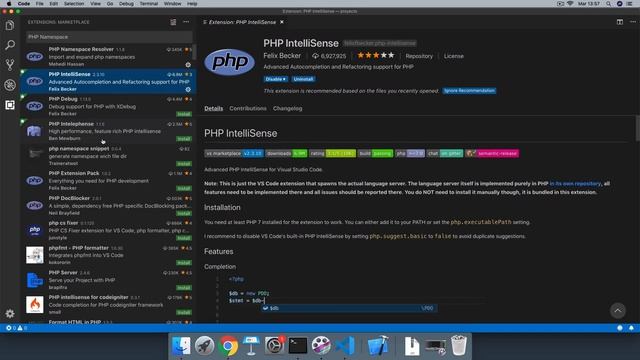Open the Terminal menu
Image resolution: width=640 pixels, height=360 pixels.
tap(149, 4)
